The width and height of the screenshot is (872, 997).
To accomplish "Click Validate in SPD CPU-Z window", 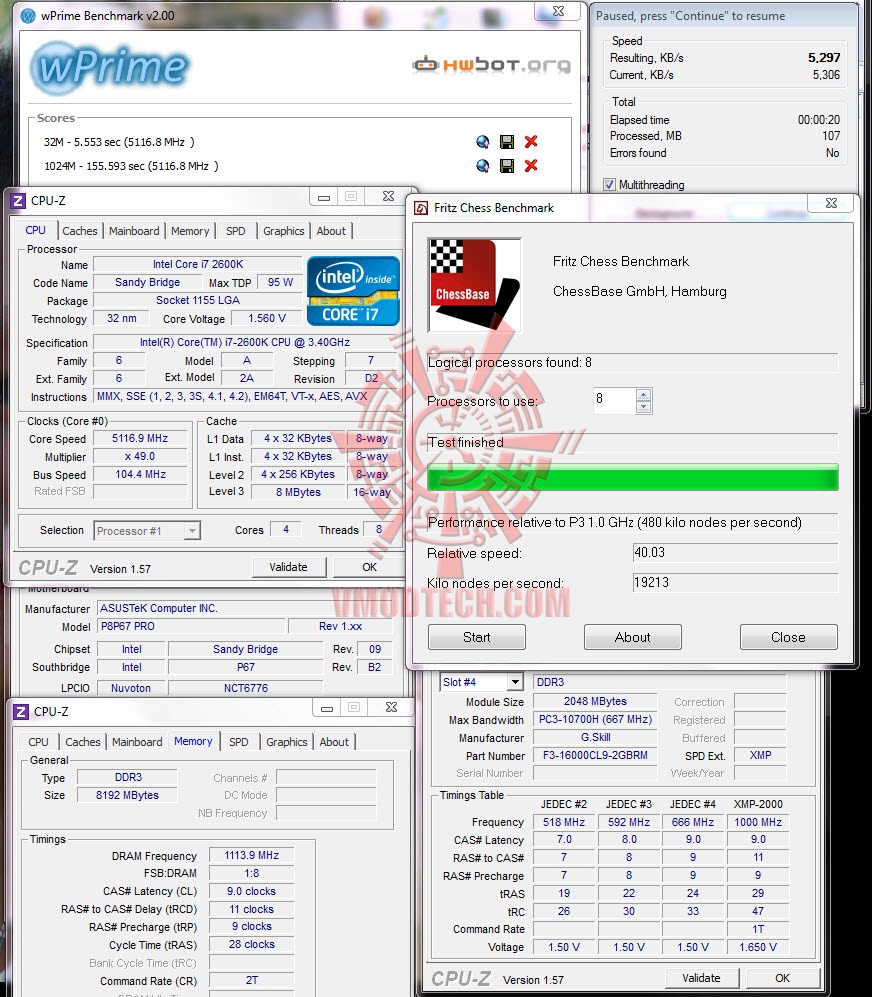I will point(702,978).
